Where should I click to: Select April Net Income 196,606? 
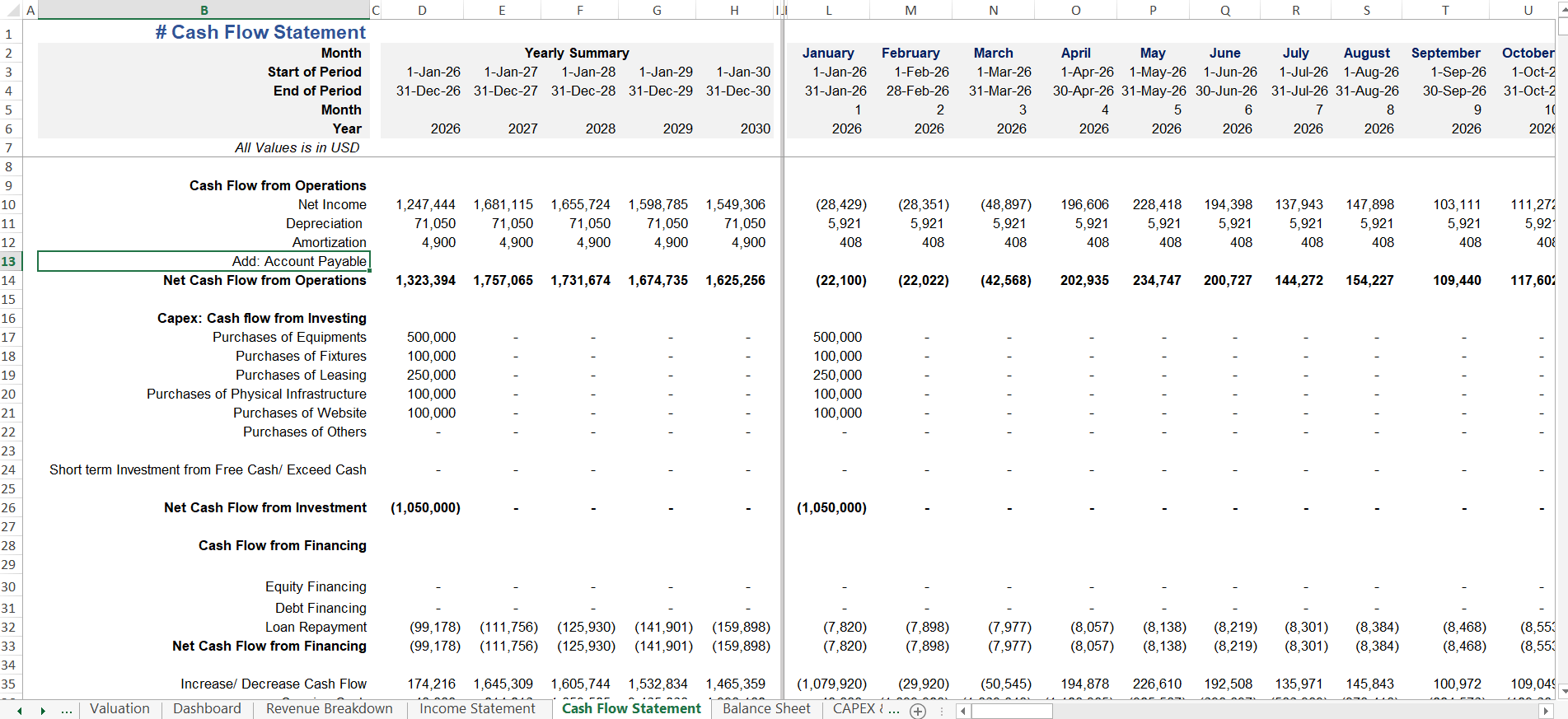[x=1084, y=204]
